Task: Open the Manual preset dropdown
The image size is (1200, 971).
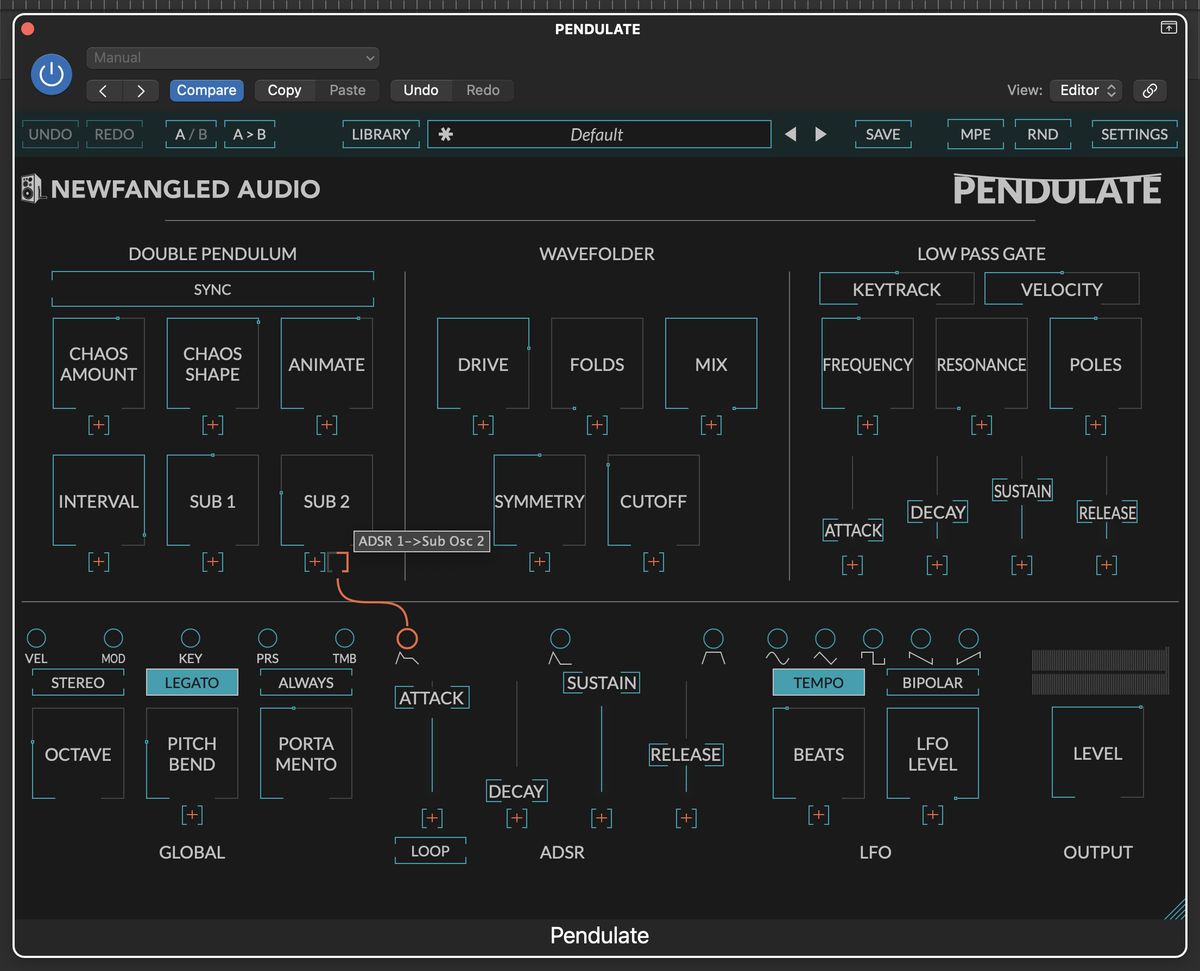Action: coord(232,57)
